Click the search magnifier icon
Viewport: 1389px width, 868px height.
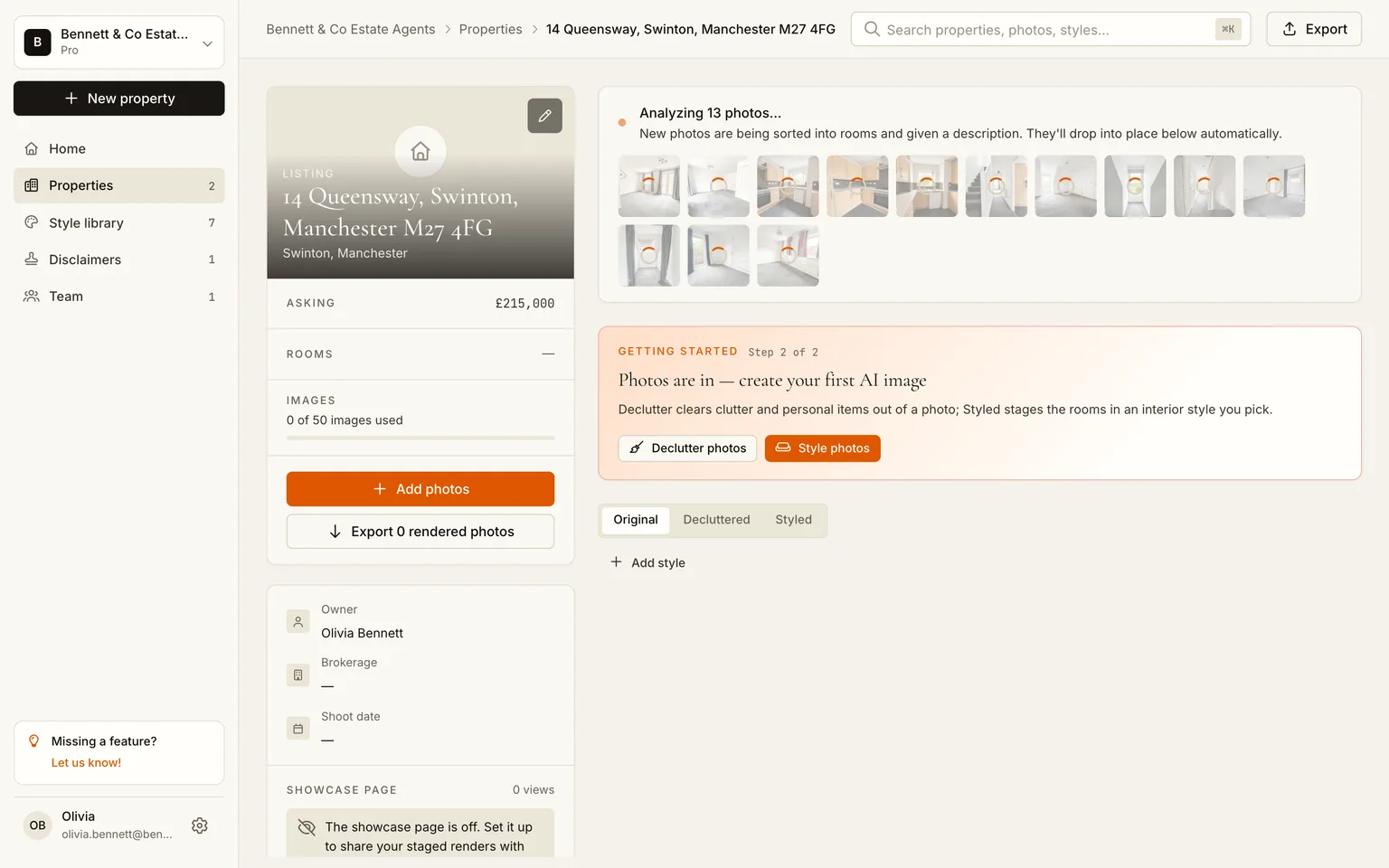[x=872, y=29]
